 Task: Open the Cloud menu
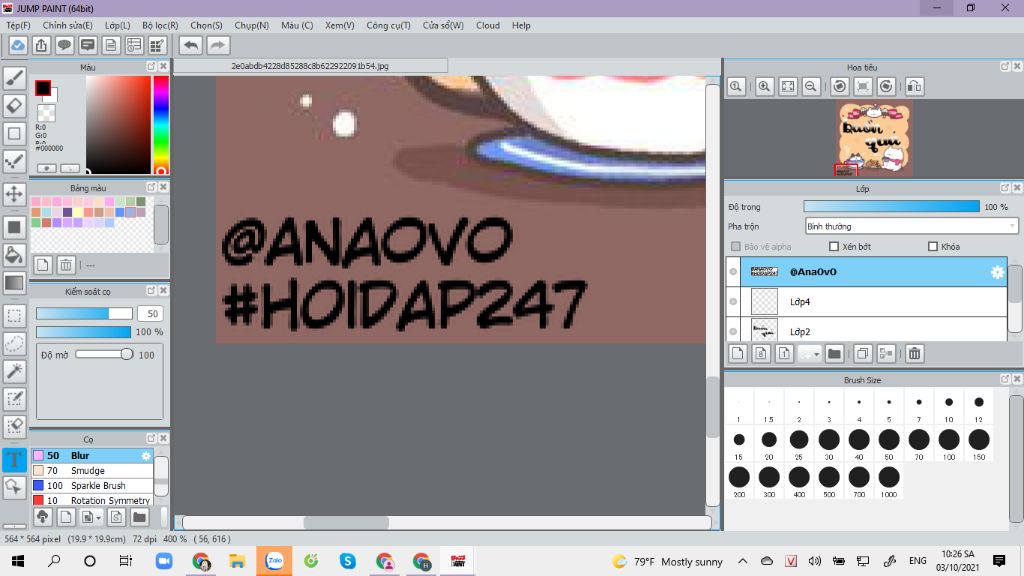[x=487, y=25]
